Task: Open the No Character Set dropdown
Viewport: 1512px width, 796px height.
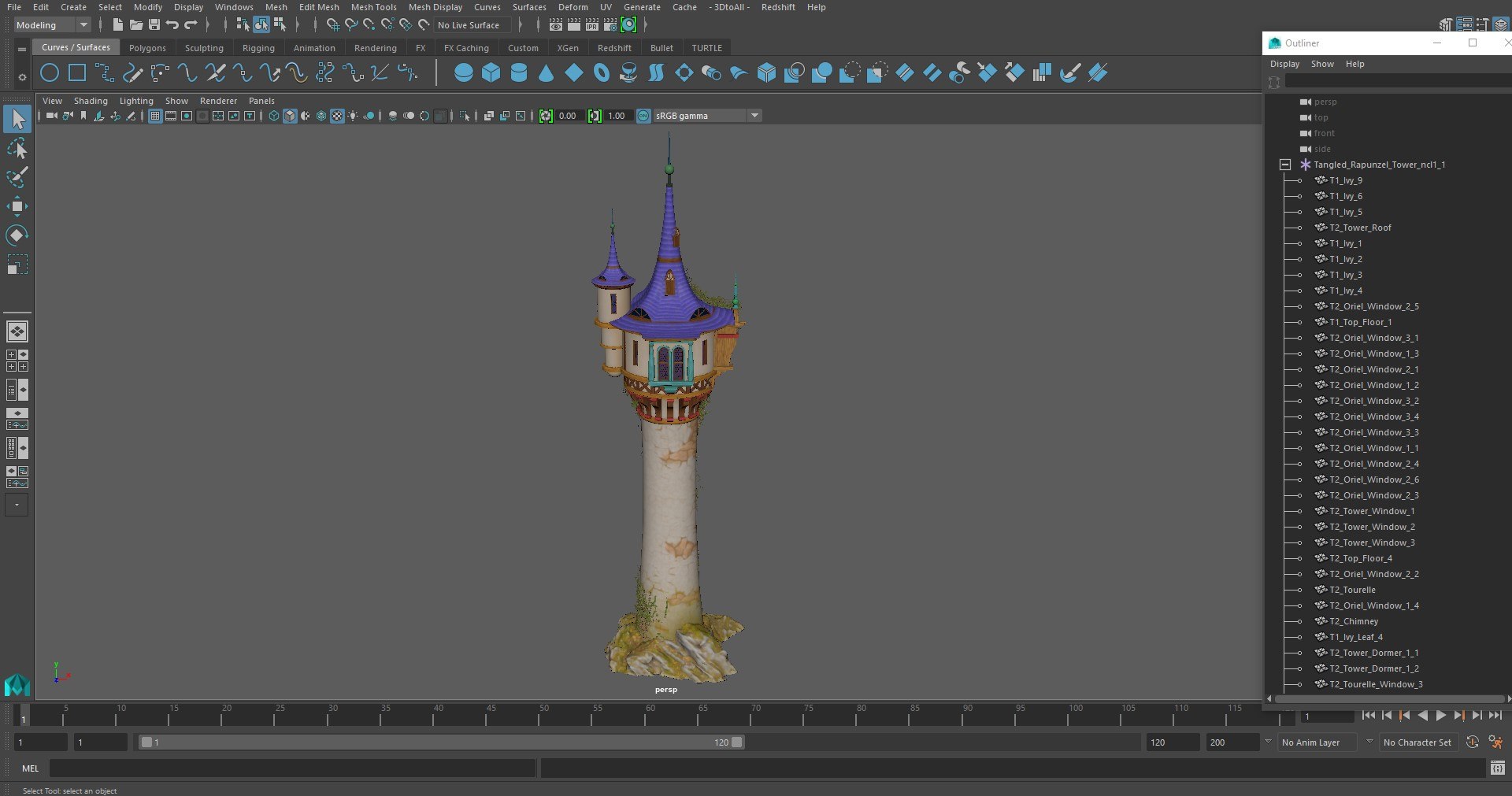Action: [1420, 742]
